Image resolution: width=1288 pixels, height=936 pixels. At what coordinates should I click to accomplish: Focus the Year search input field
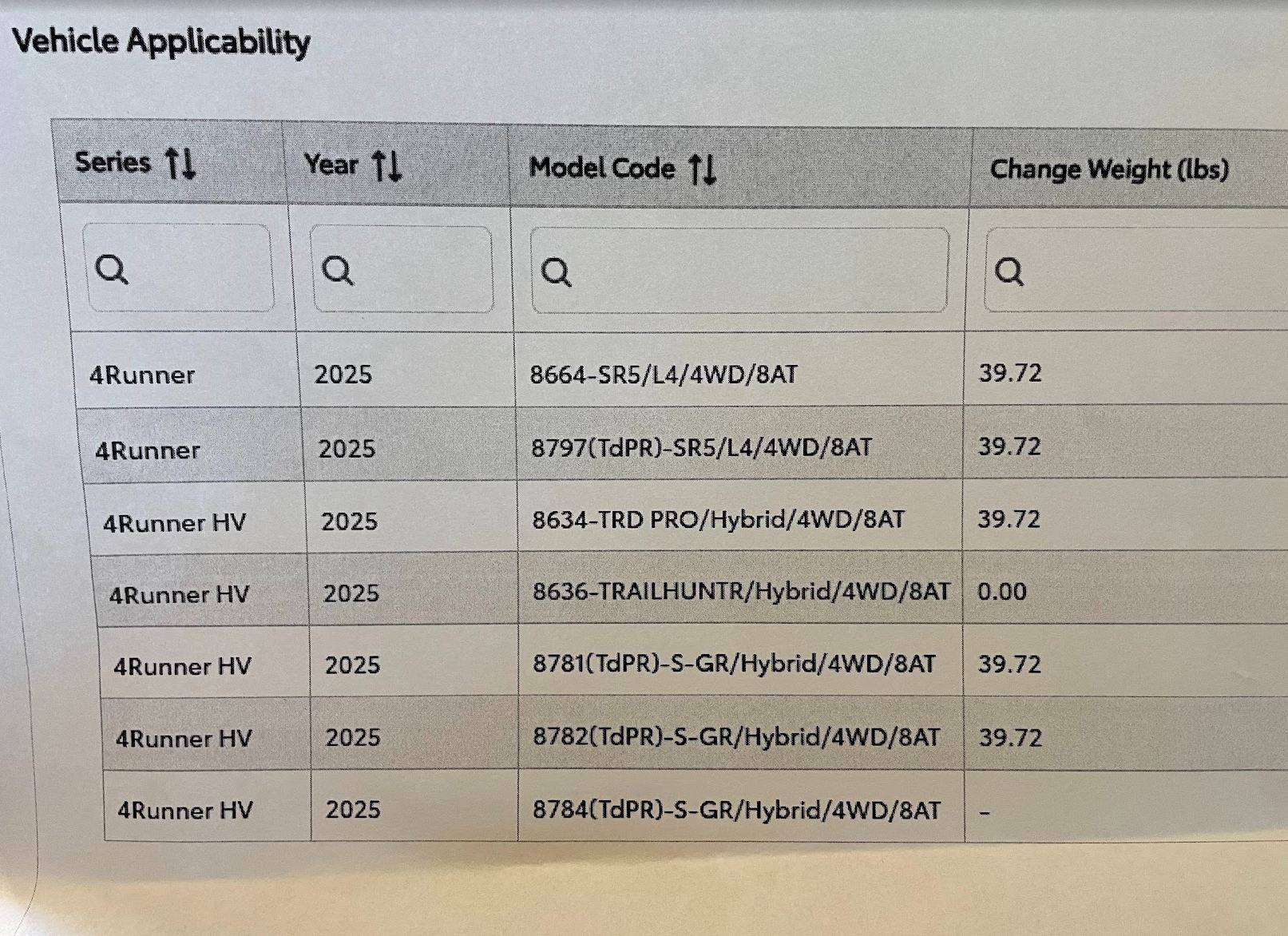[402, 269]
